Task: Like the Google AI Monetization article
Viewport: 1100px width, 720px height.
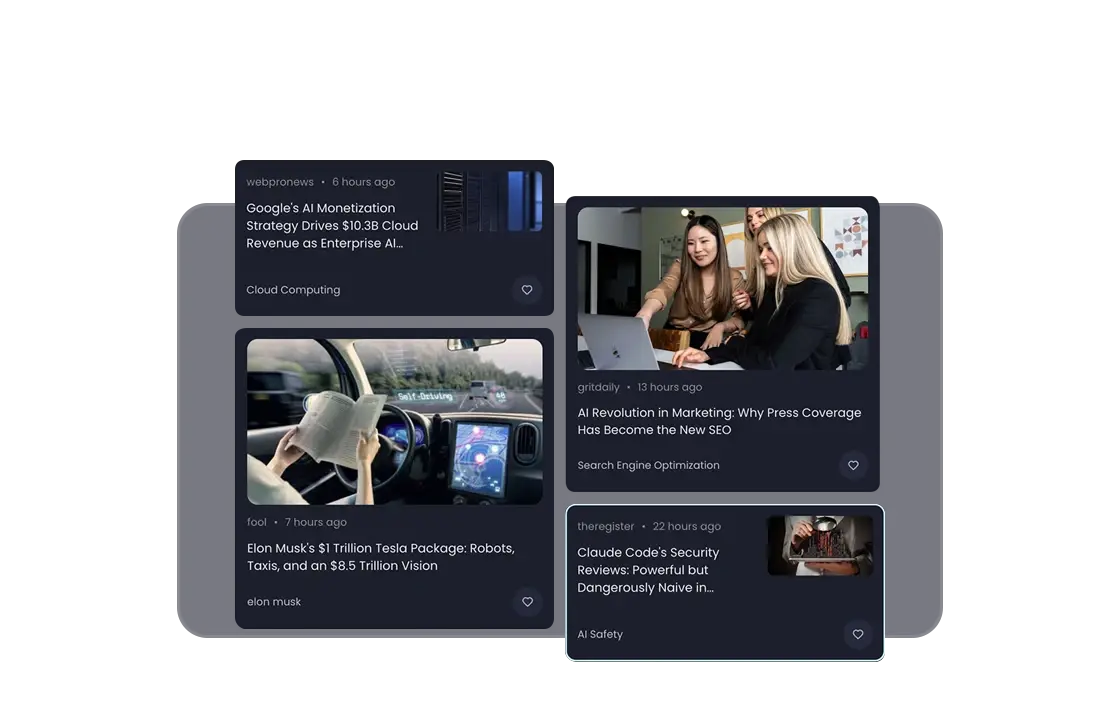Action: pos(527,290)
